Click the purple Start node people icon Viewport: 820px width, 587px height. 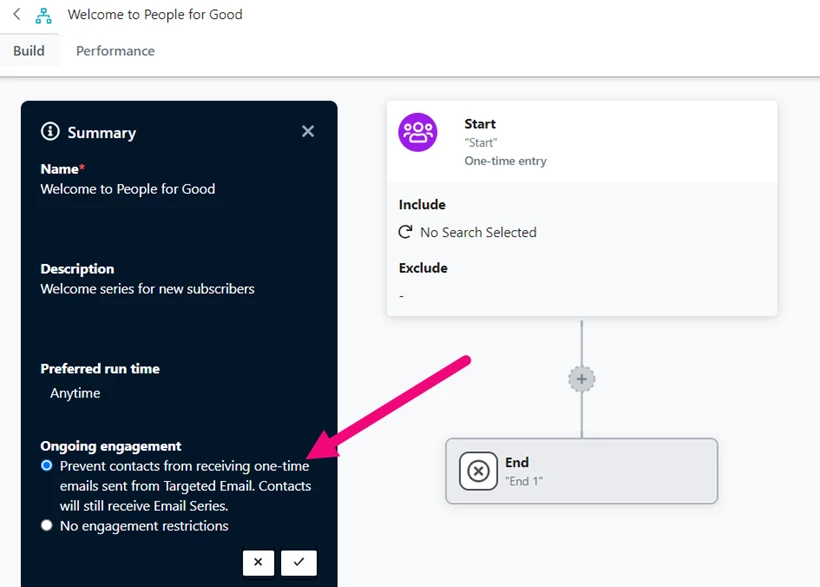[417, 132]
